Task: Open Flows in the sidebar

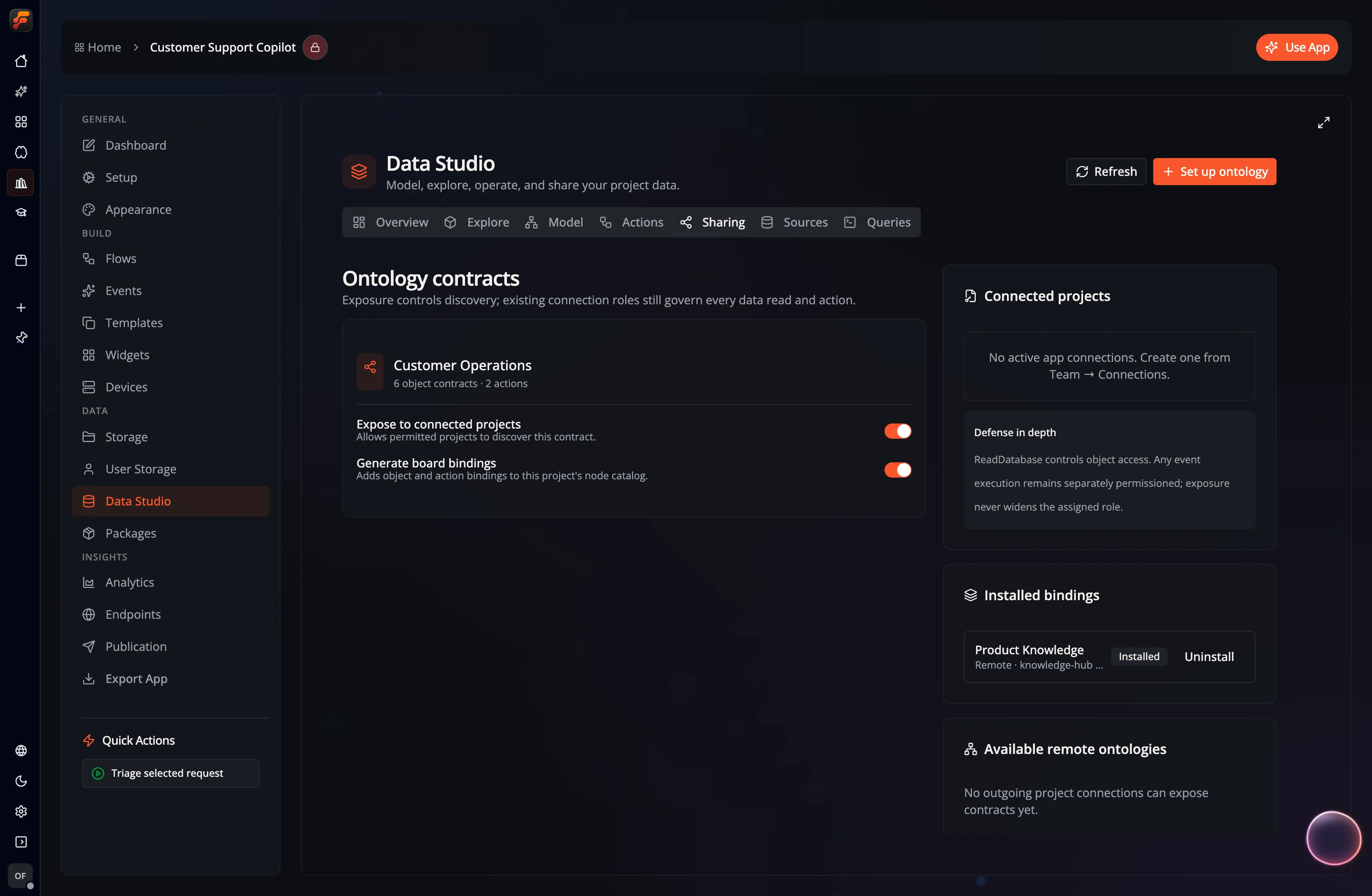Action: 170,259
